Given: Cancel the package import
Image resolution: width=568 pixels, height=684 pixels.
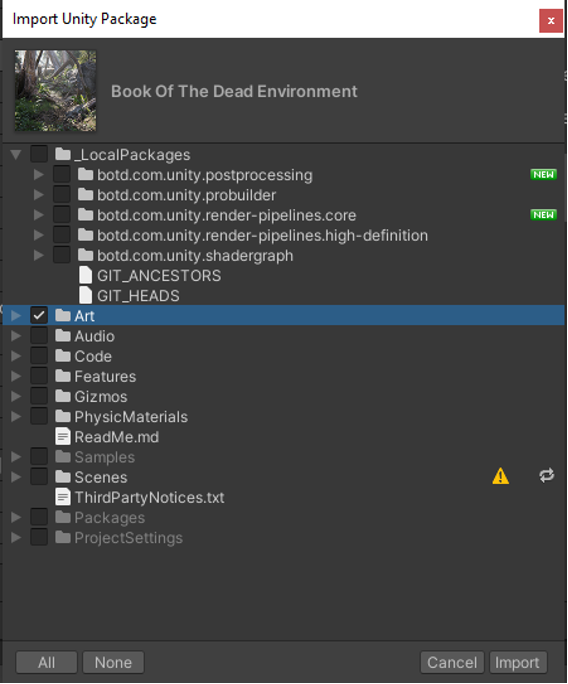Looking at the screenshot, I should 452,662.
